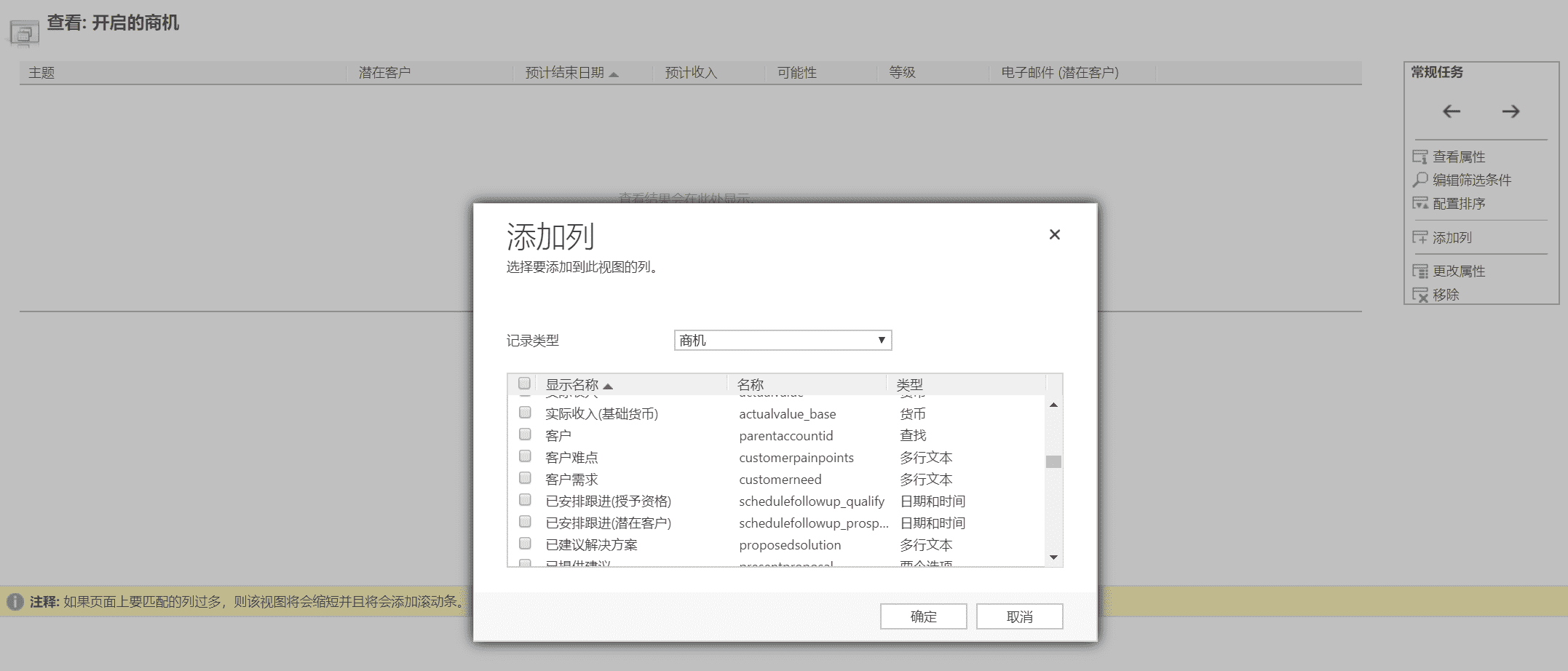This screenshot has width=1568, height=671.
Task: Click the schedulefollowup_qualify name cell
Action: pos(812,501)
